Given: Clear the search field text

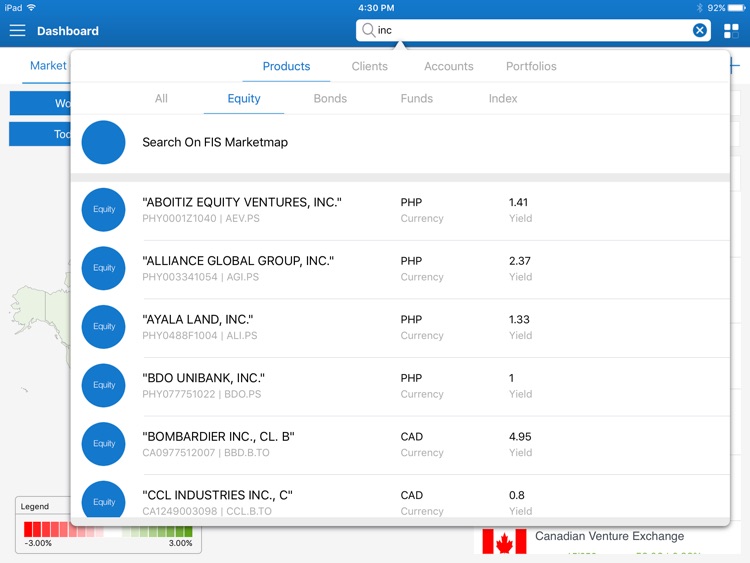Looking at the screenshot, I should point(699,31).
